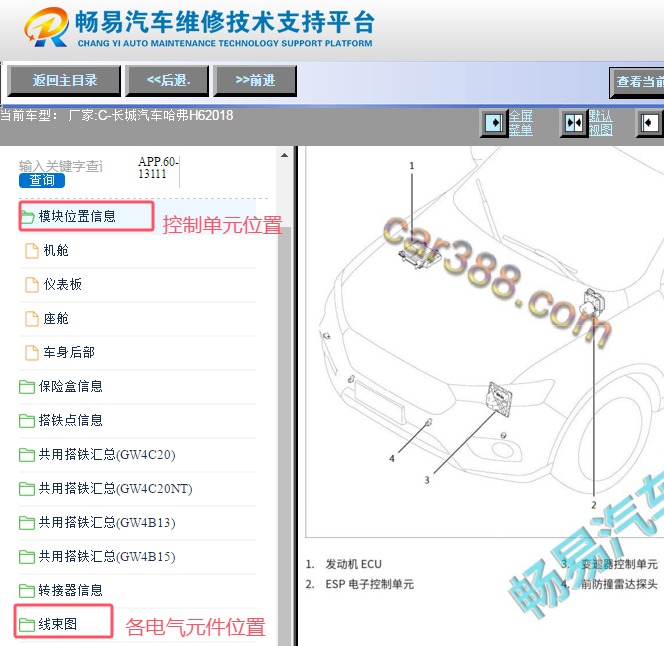Viewport: 664px width, 646px height.
Task: Click the left-arrow layout icon on the right edge
Action: pos(650,123)
